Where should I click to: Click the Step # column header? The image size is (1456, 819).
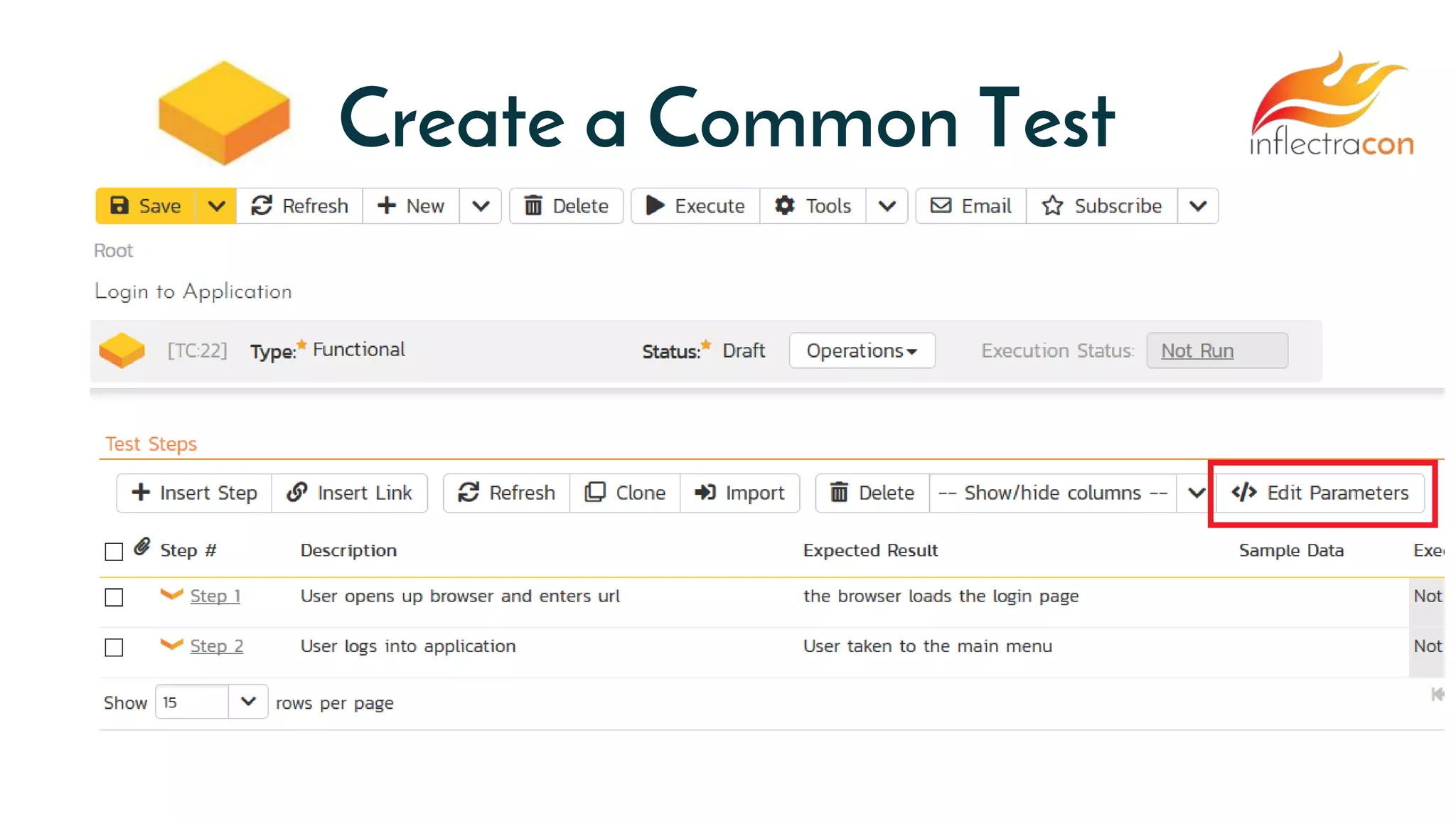pyautogui.click(x=188, y=550)
